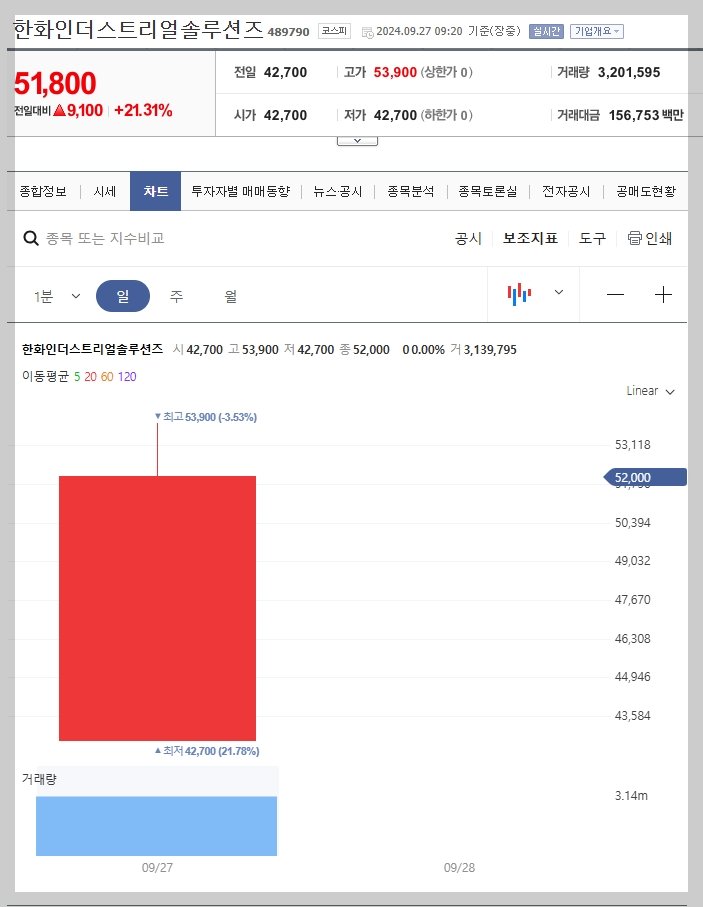The image size is (703, 907).
Task: Open the 종목분석 tab
Action: (410, 191)
